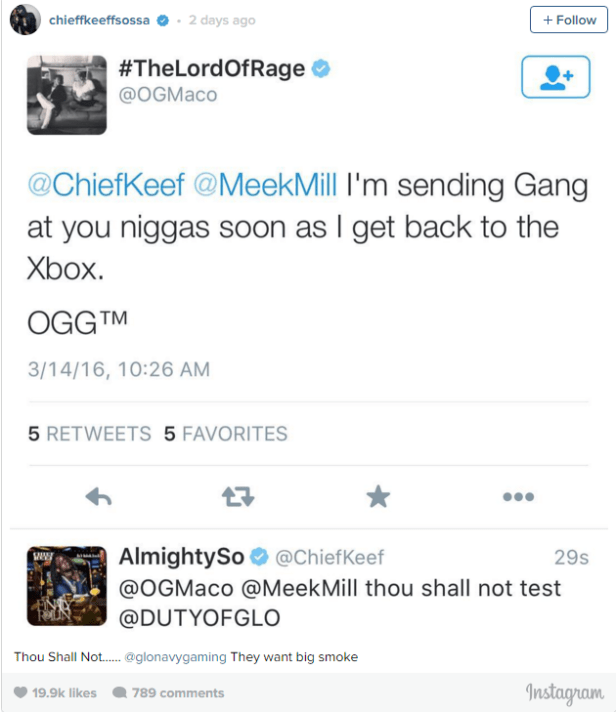Screen dimensions: 616x712
Task: Open chieffkeeffsossa profile avatar
Action: 25,20
